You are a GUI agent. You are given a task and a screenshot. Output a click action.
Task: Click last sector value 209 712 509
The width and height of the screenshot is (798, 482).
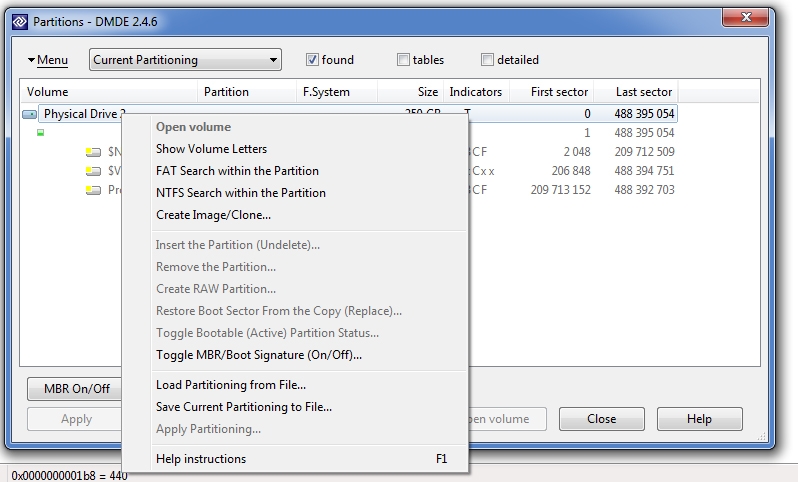click(x=644, y=152)
